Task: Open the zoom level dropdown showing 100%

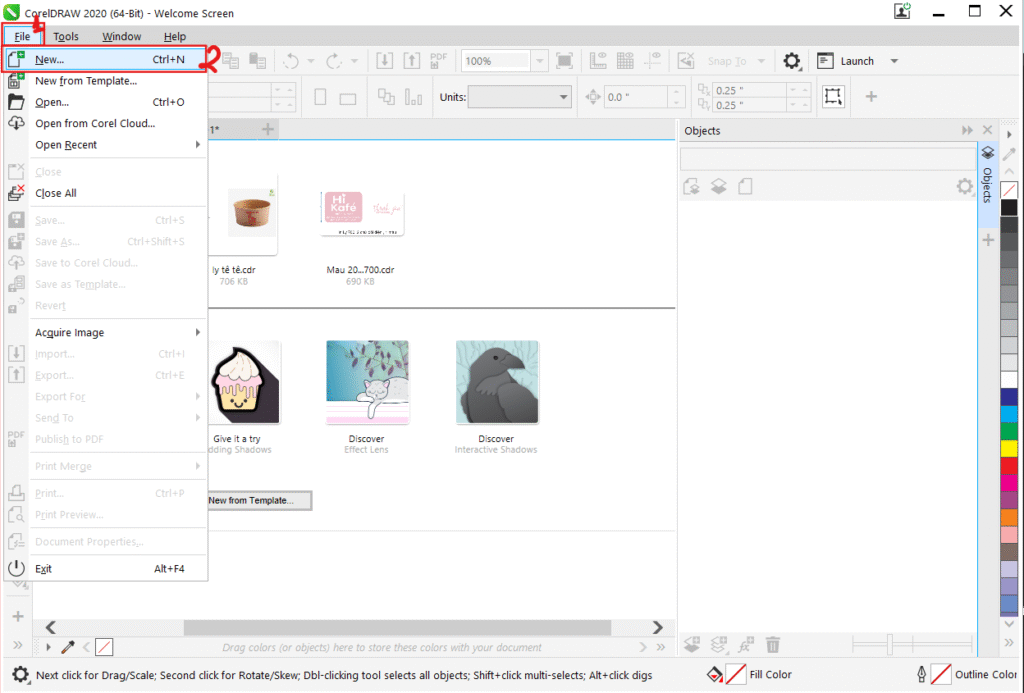Action: click(539, 61)
